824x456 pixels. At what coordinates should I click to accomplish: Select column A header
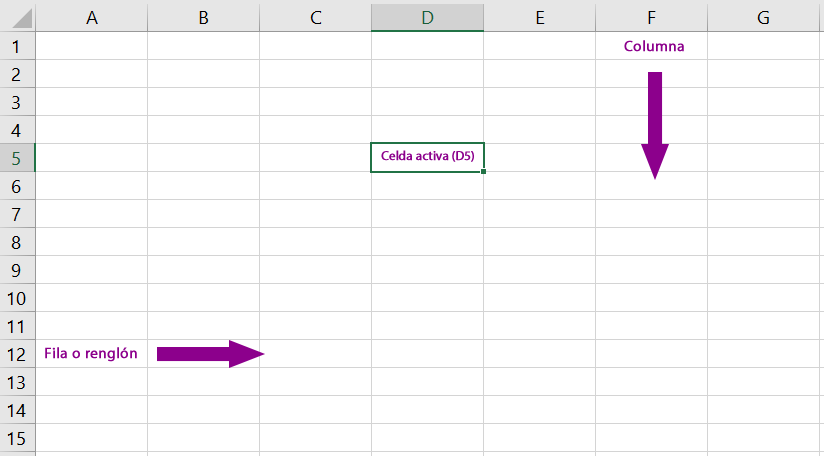click(x=91, y=18)
